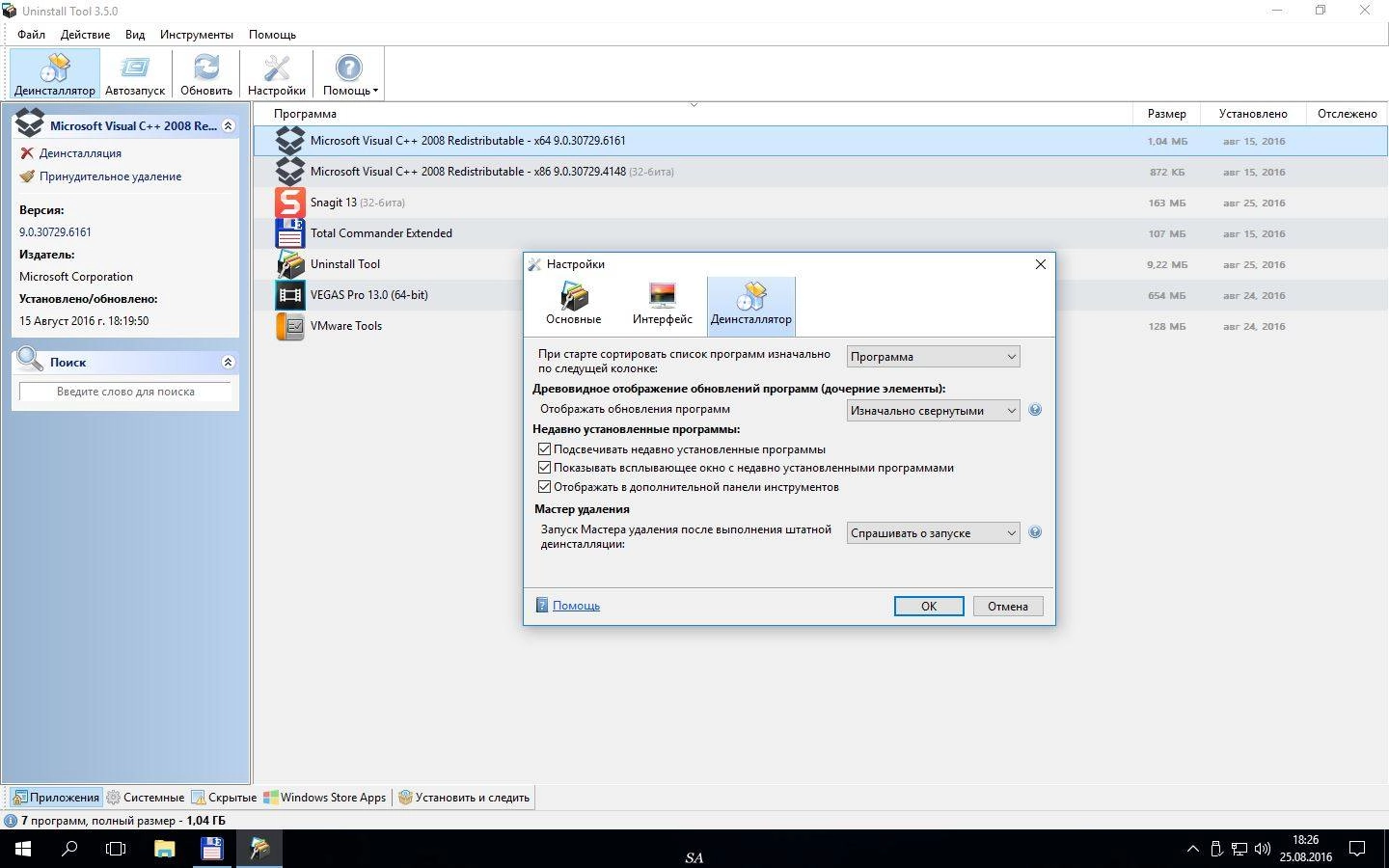1389x868 pixels.
Task: Switch to Основные settings tab
Action: pyautogui.click(x=574, y=305)
